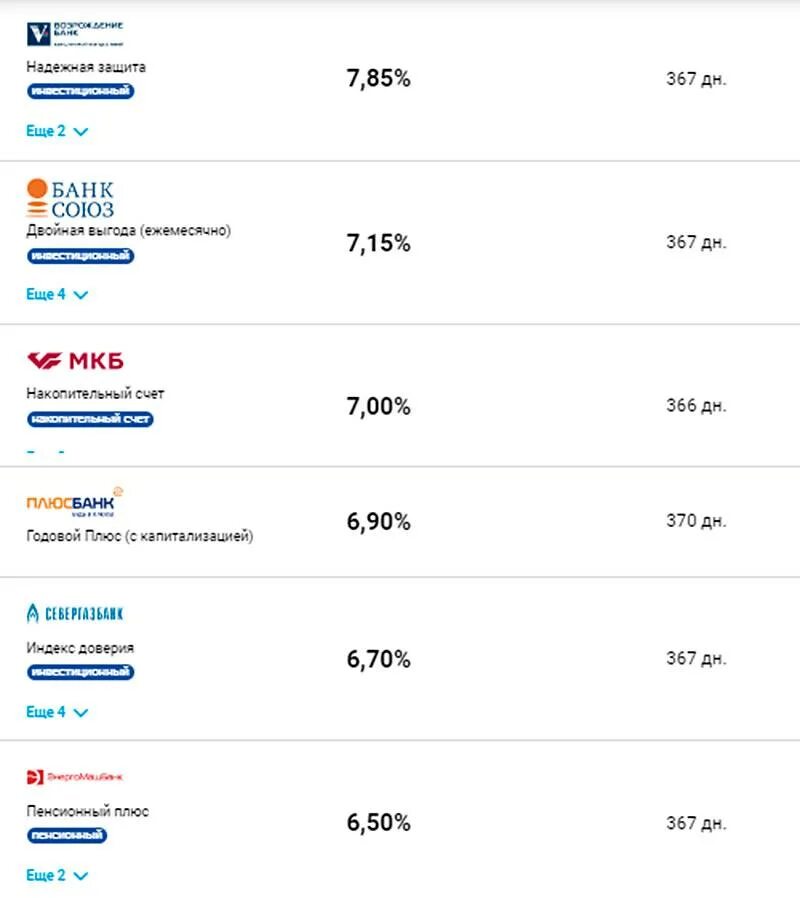Click the 'накопительный счет' tag under МКБ

[x=90, y=419]
